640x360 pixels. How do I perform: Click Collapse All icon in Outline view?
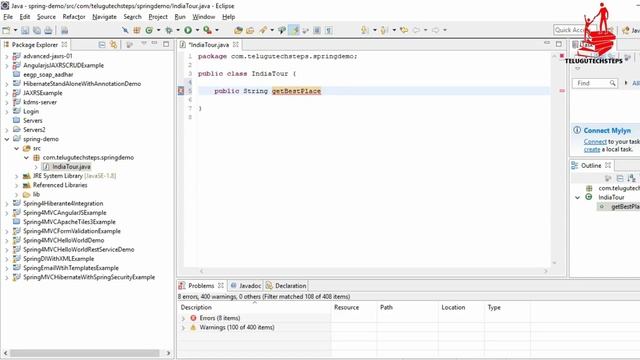(x=620, y=178)
